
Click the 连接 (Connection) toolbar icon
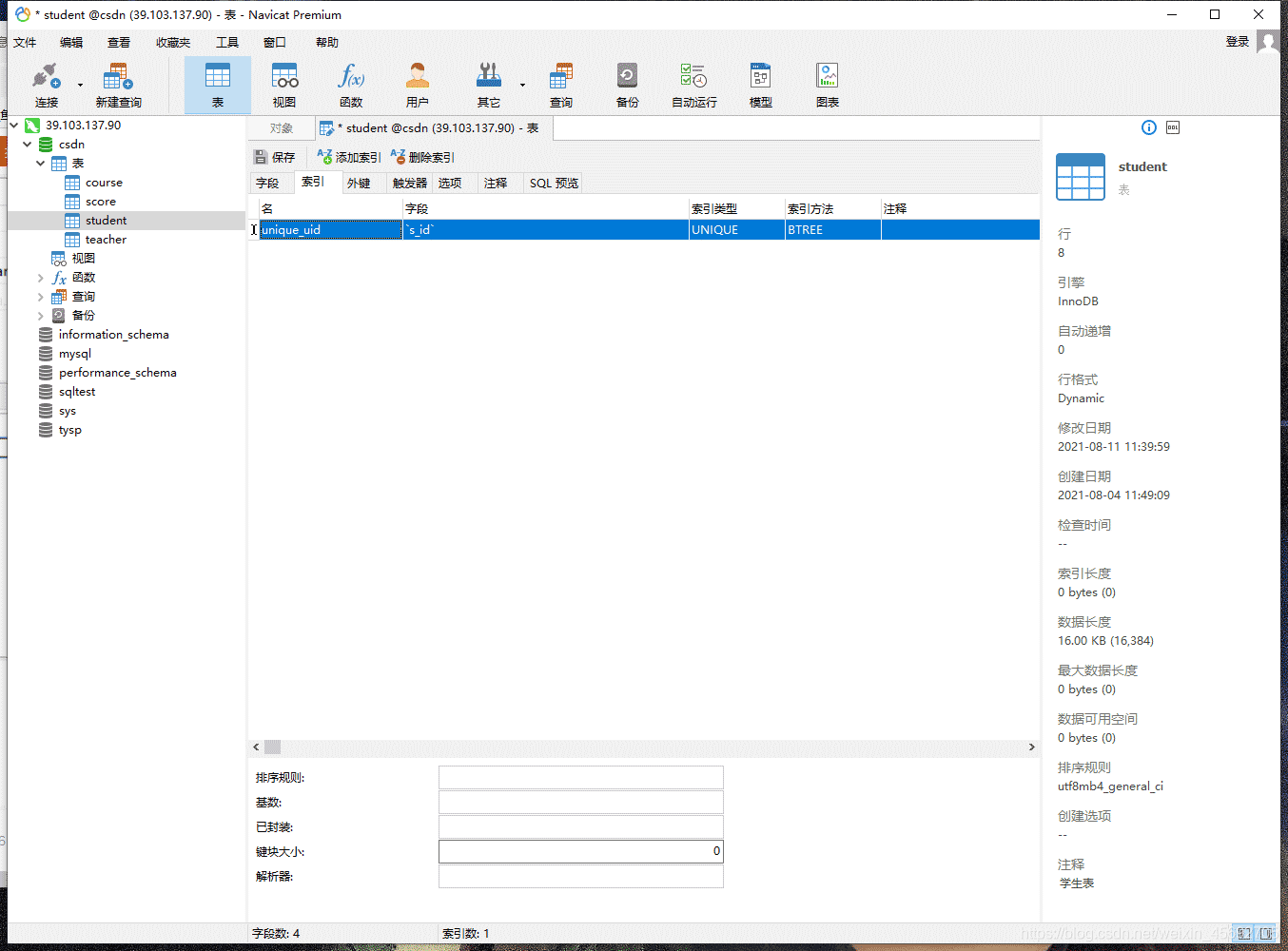[46, 85]
